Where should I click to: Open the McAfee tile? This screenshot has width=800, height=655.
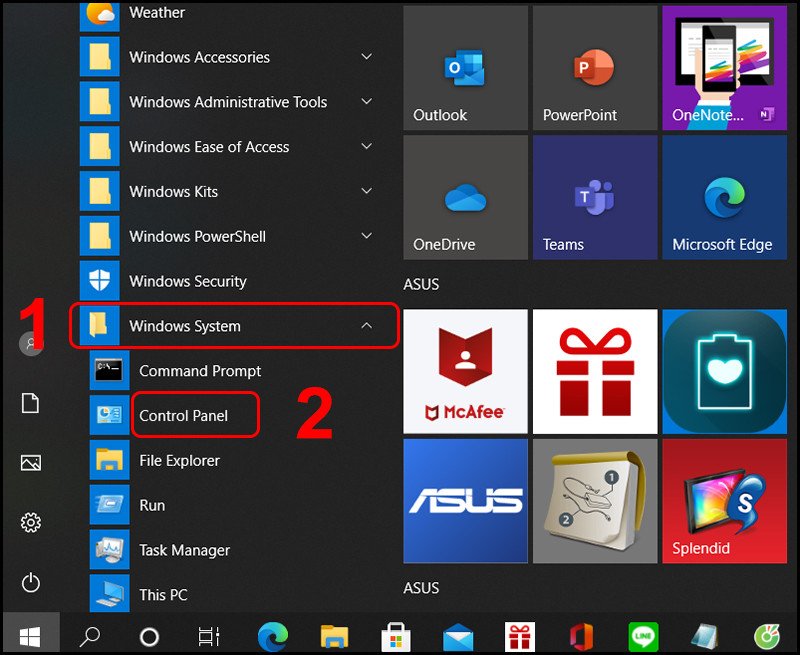click(x=464, y=370)
